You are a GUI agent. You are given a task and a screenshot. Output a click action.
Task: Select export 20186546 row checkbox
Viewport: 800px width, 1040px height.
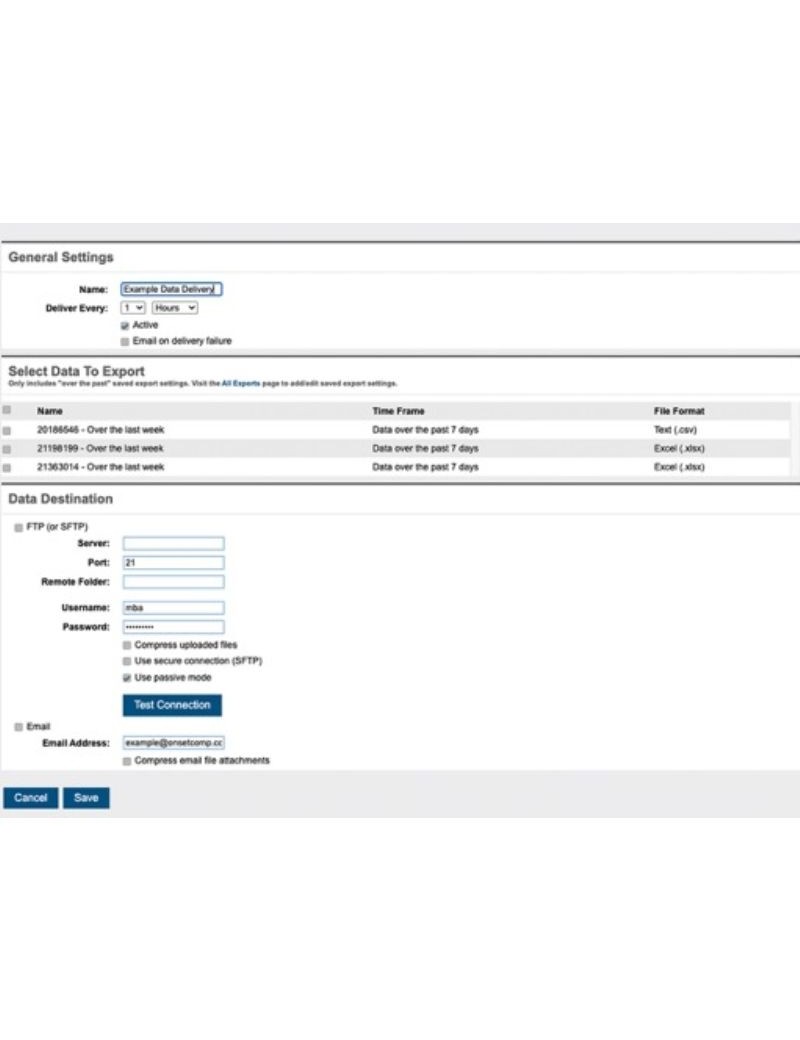click(8, 430)
